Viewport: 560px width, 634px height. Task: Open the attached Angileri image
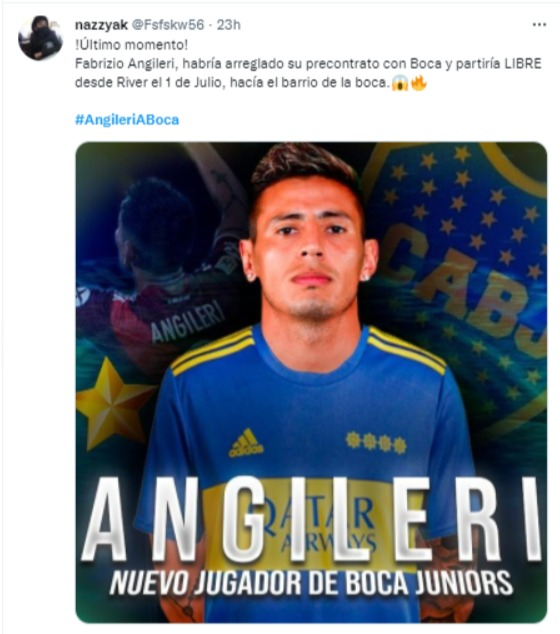[311, 382]
